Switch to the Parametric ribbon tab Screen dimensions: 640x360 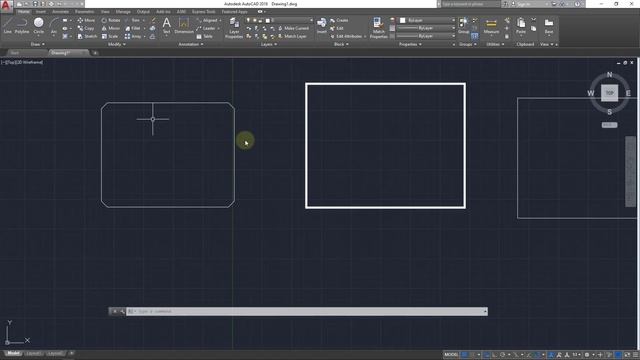[84, 11]
